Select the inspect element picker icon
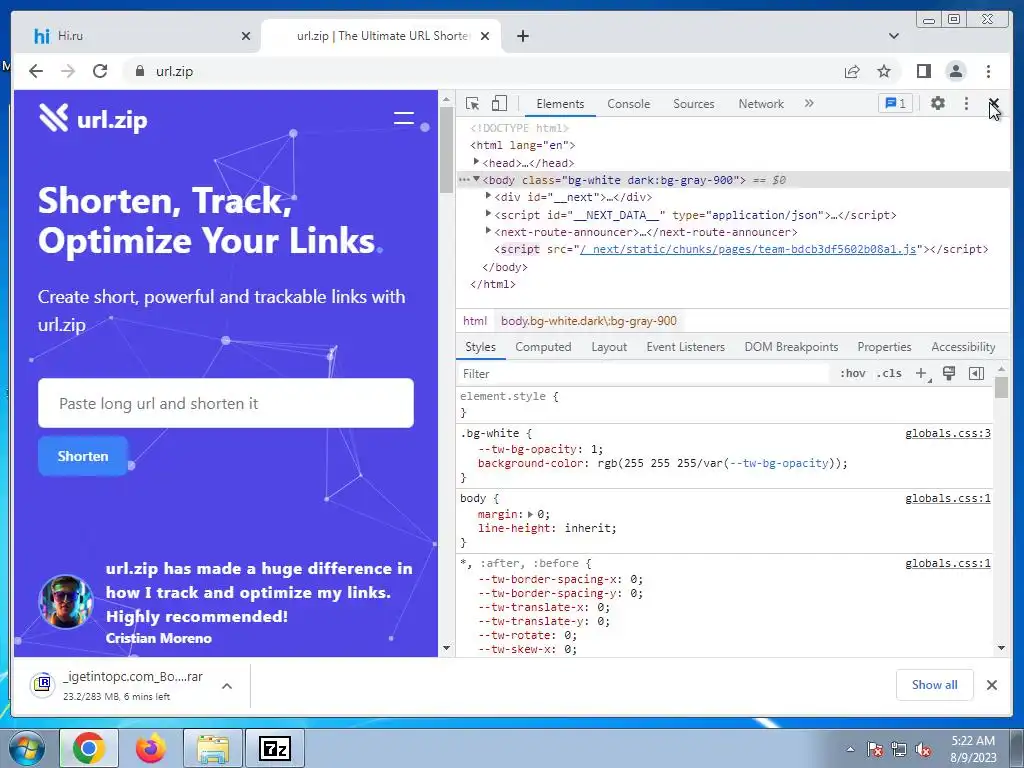The width and height of the screenshot is (1024, 768). (472, 103)
